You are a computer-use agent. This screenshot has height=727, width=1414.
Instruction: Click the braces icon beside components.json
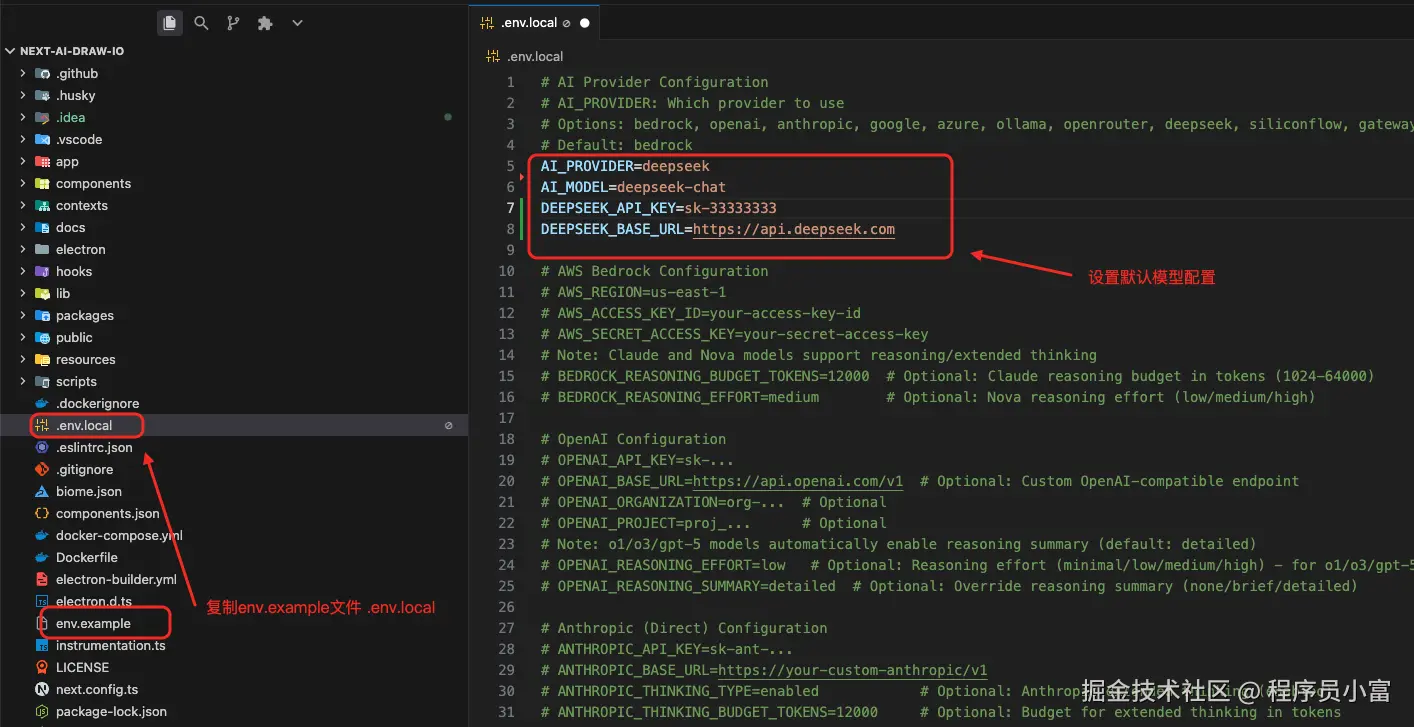tap(42, 513)
